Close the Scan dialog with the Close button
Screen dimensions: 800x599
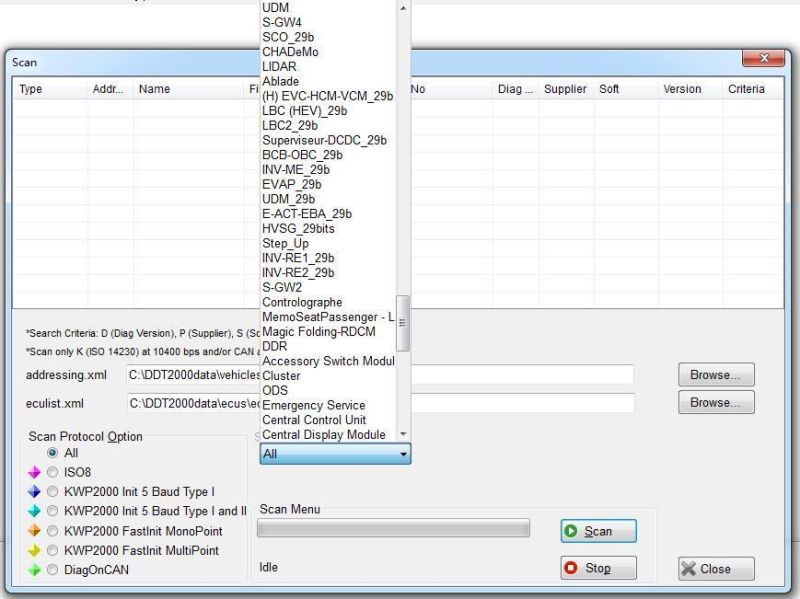pos(716,568)
